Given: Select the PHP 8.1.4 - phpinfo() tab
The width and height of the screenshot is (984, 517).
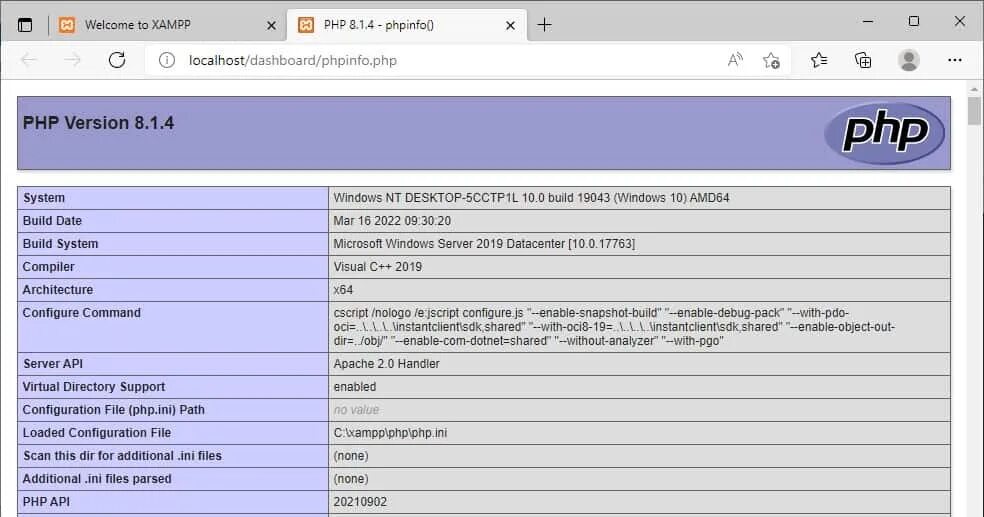Looking at the screenshot, I should point(407,25).
